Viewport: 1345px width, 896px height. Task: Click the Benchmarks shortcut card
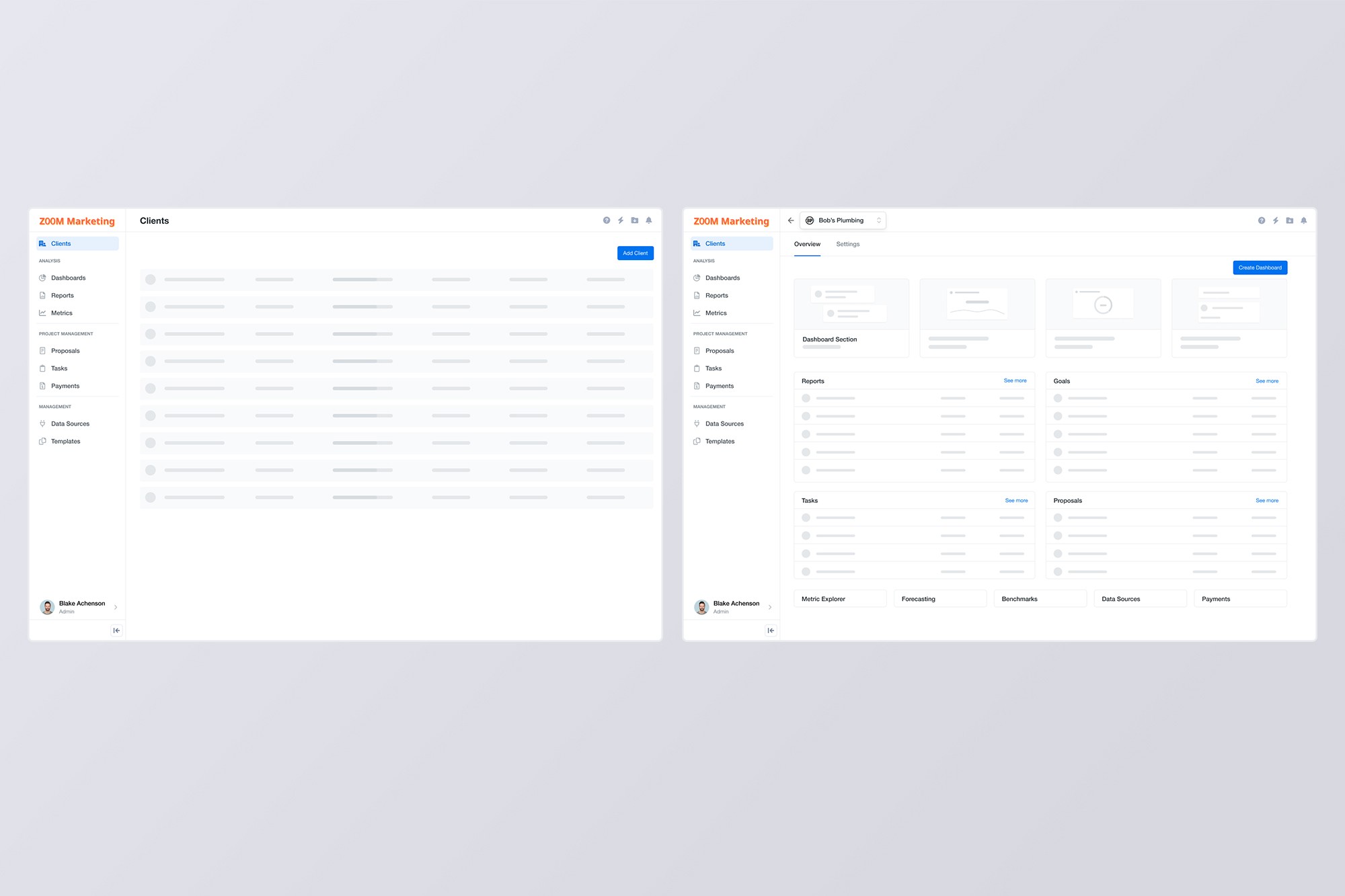pyautogui.click(x=1040, y=599)
